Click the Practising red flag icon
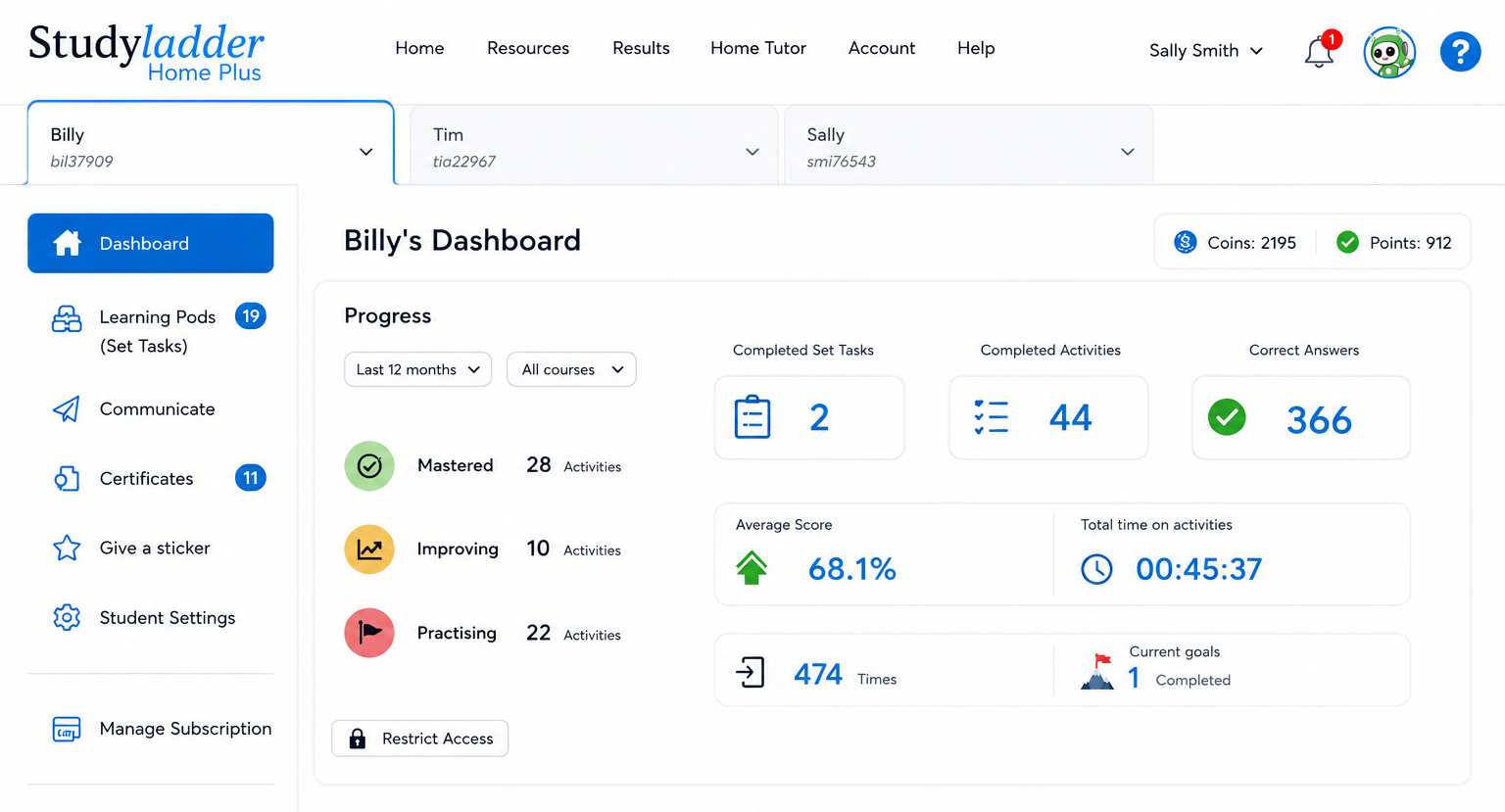This screenshot has height=812, width=1505. point(369,633)
